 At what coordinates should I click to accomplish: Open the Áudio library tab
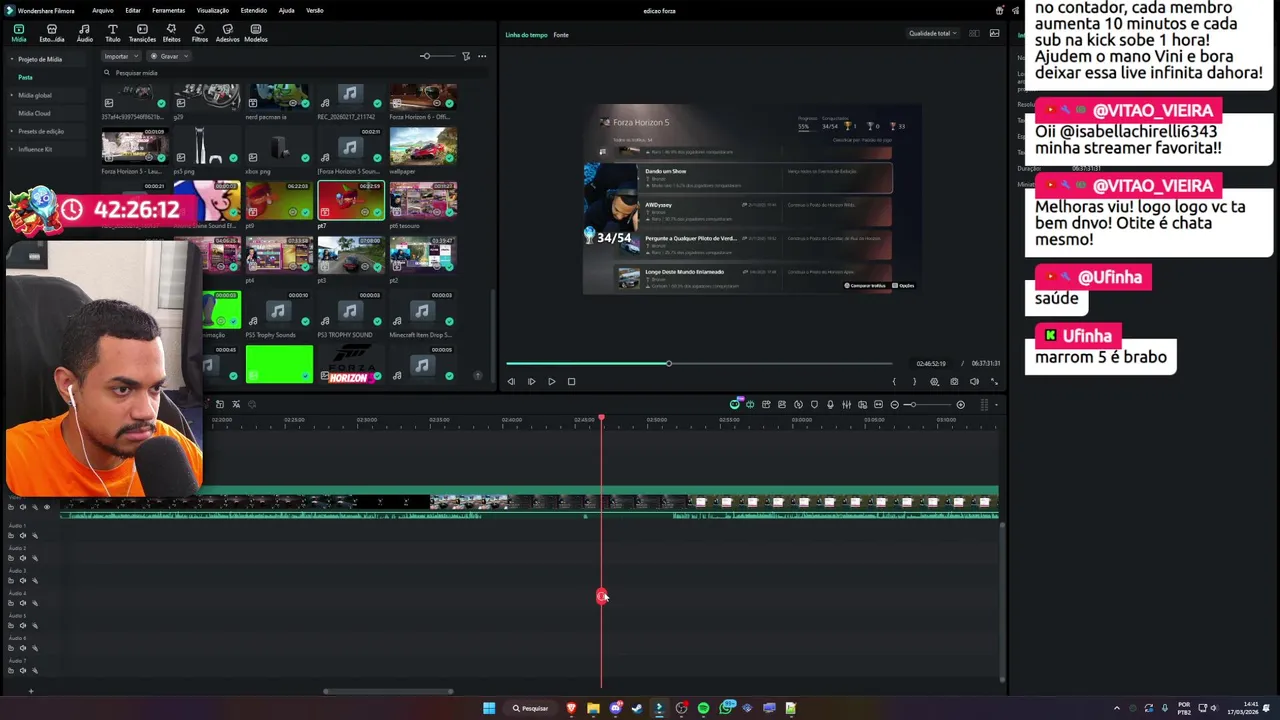pos(84,33)
